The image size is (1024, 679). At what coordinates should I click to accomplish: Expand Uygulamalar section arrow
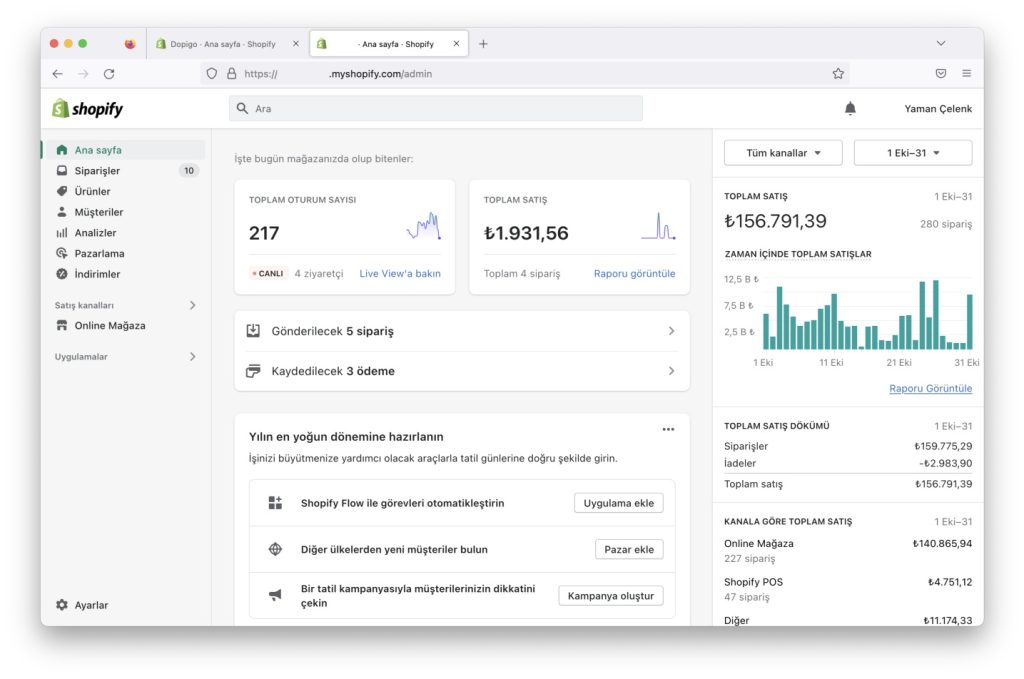193,356
